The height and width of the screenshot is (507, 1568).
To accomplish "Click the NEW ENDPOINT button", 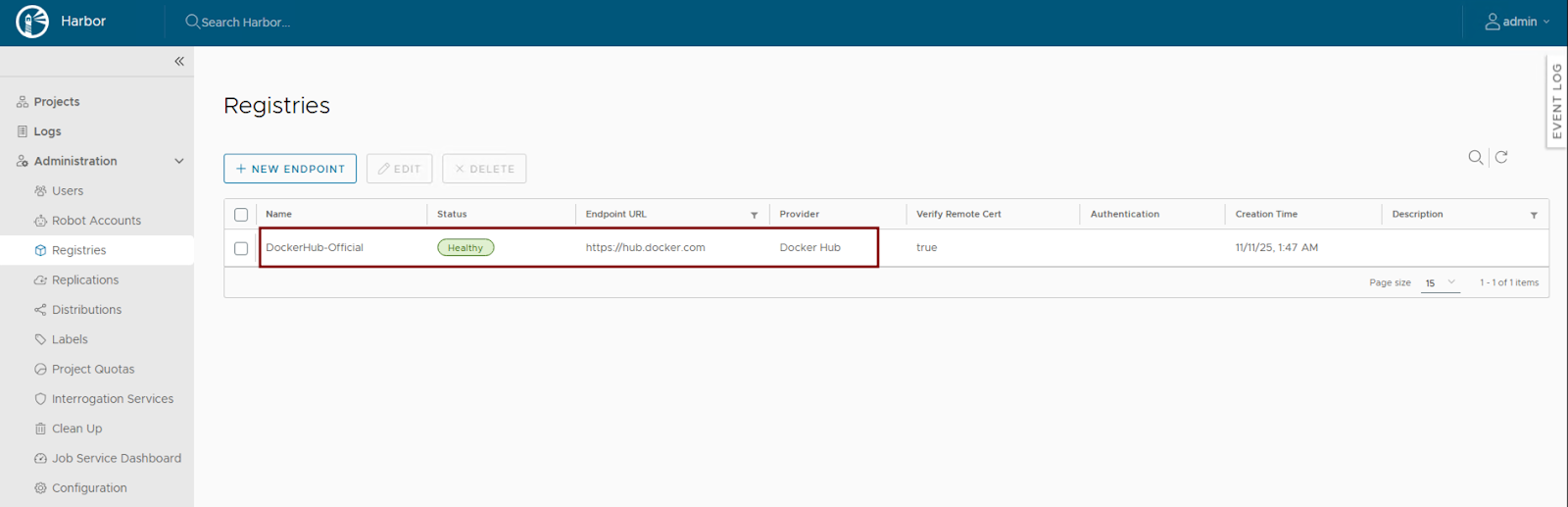I will tap(290, 169).
